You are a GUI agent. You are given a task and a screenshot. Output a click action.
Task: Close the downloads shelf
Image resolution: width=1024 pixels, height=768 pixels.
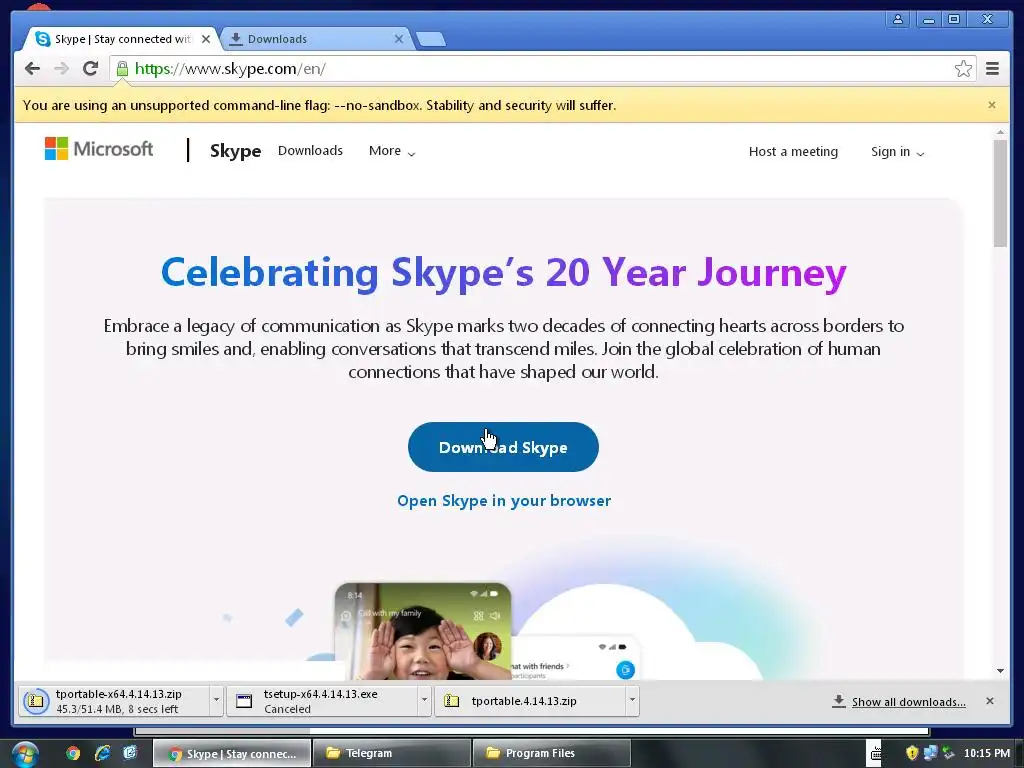[989, 701]
